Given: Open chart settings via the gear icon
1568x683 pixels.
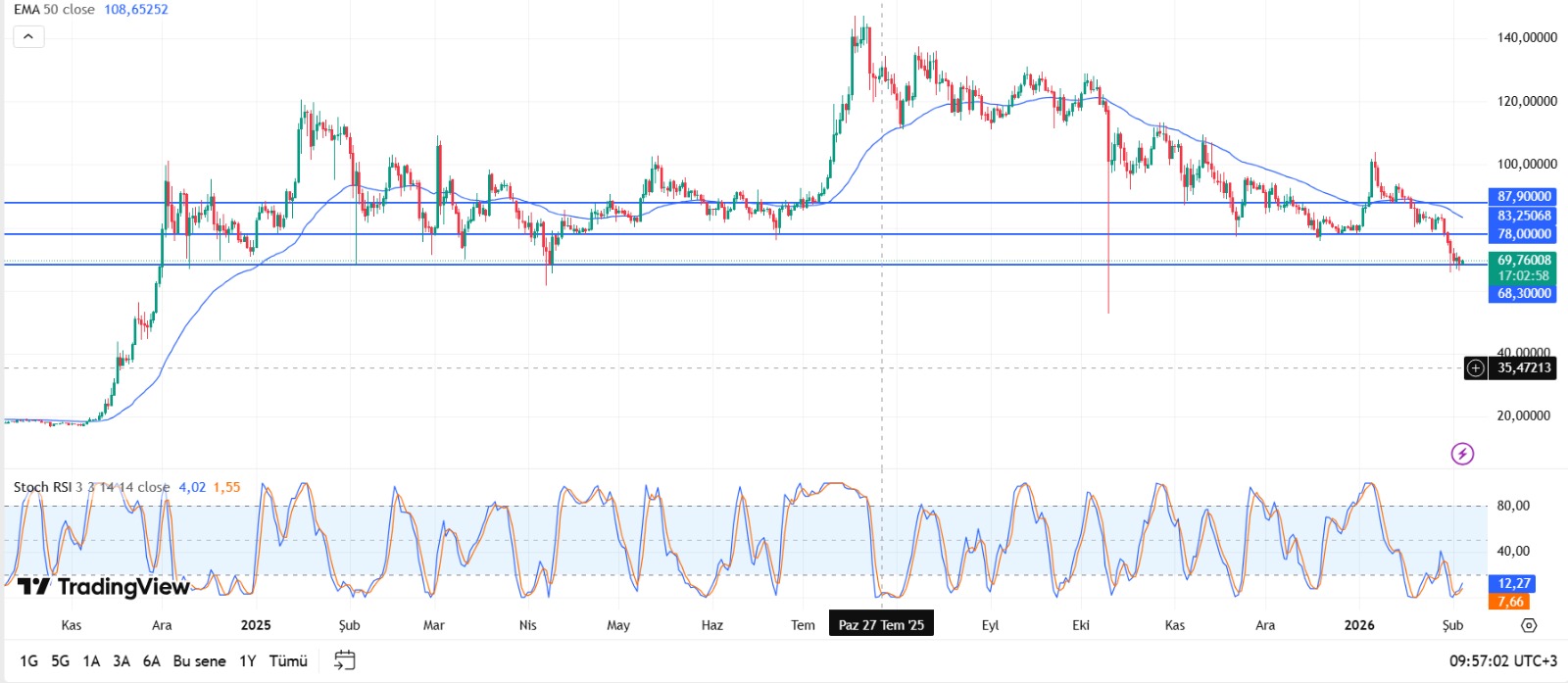Looking at the screenshot, I should click(x=1529, y=625).
